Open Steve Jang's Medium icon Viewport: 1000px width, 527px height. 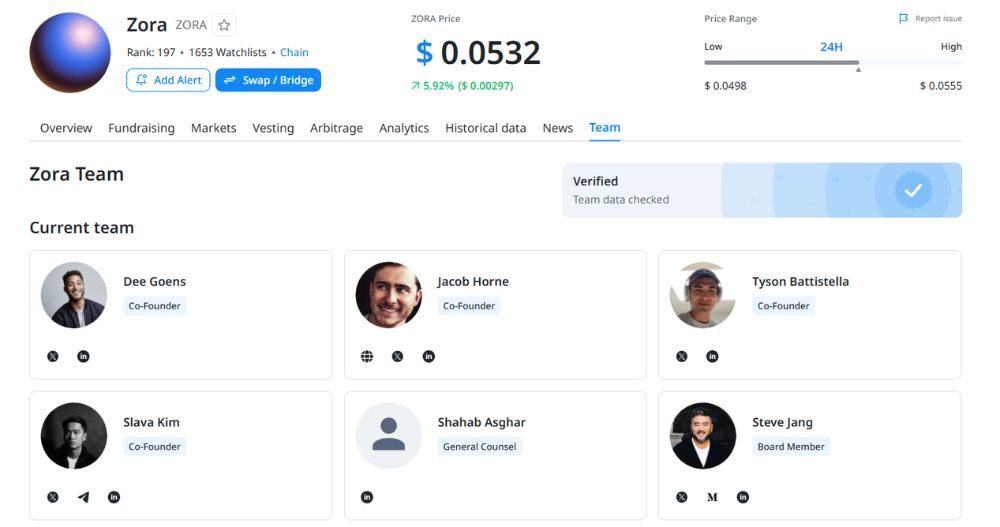point(712,497)
